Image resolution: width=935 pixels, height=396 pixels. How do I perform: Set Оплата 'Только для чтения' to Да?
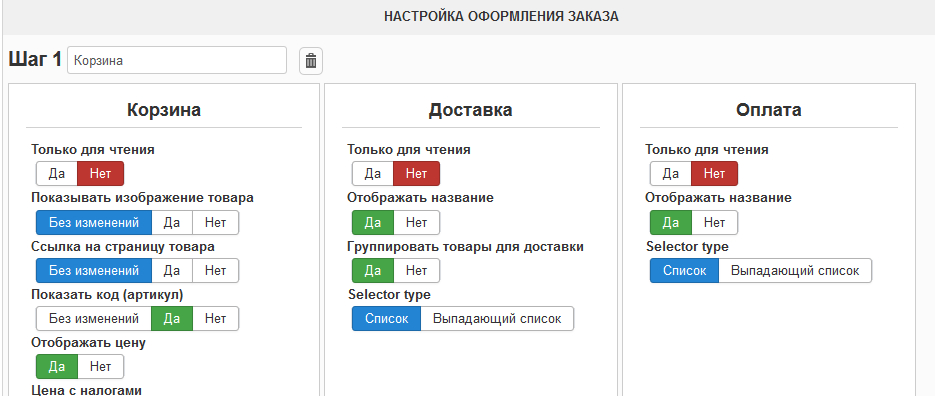click(671, 174)
